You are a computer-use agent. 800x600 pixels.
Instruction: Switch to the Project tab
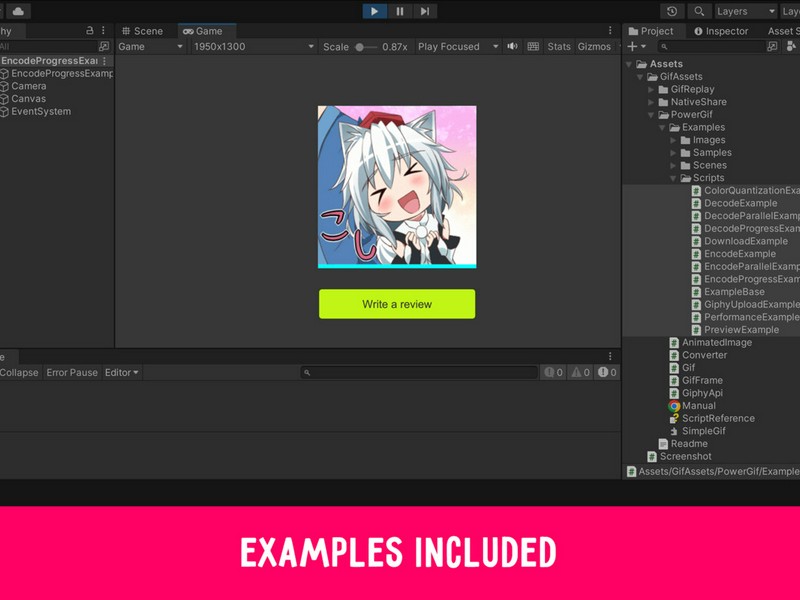[651, 31]
